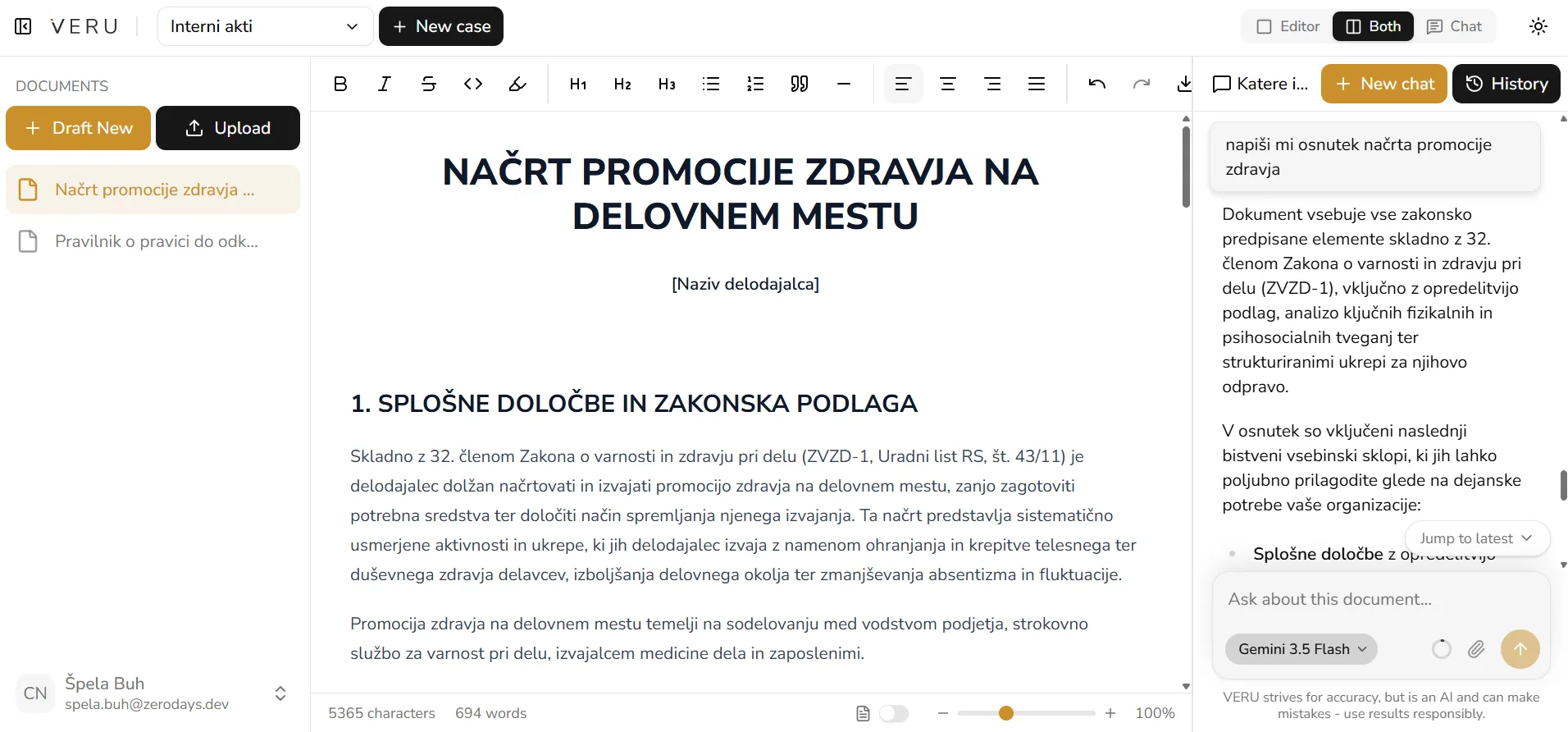
Task: Click the Ask about this document field
Action: (x=1381, y=599)
